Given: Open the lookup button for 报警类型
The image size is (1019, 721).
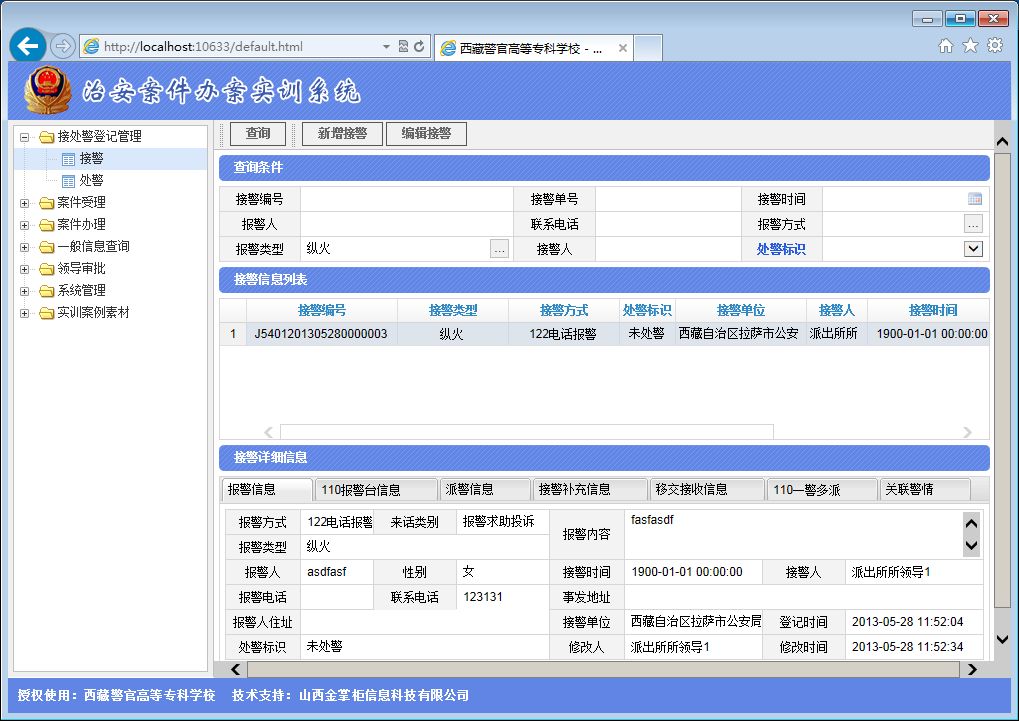Looking at the screenshot, I should click(499, 249).
